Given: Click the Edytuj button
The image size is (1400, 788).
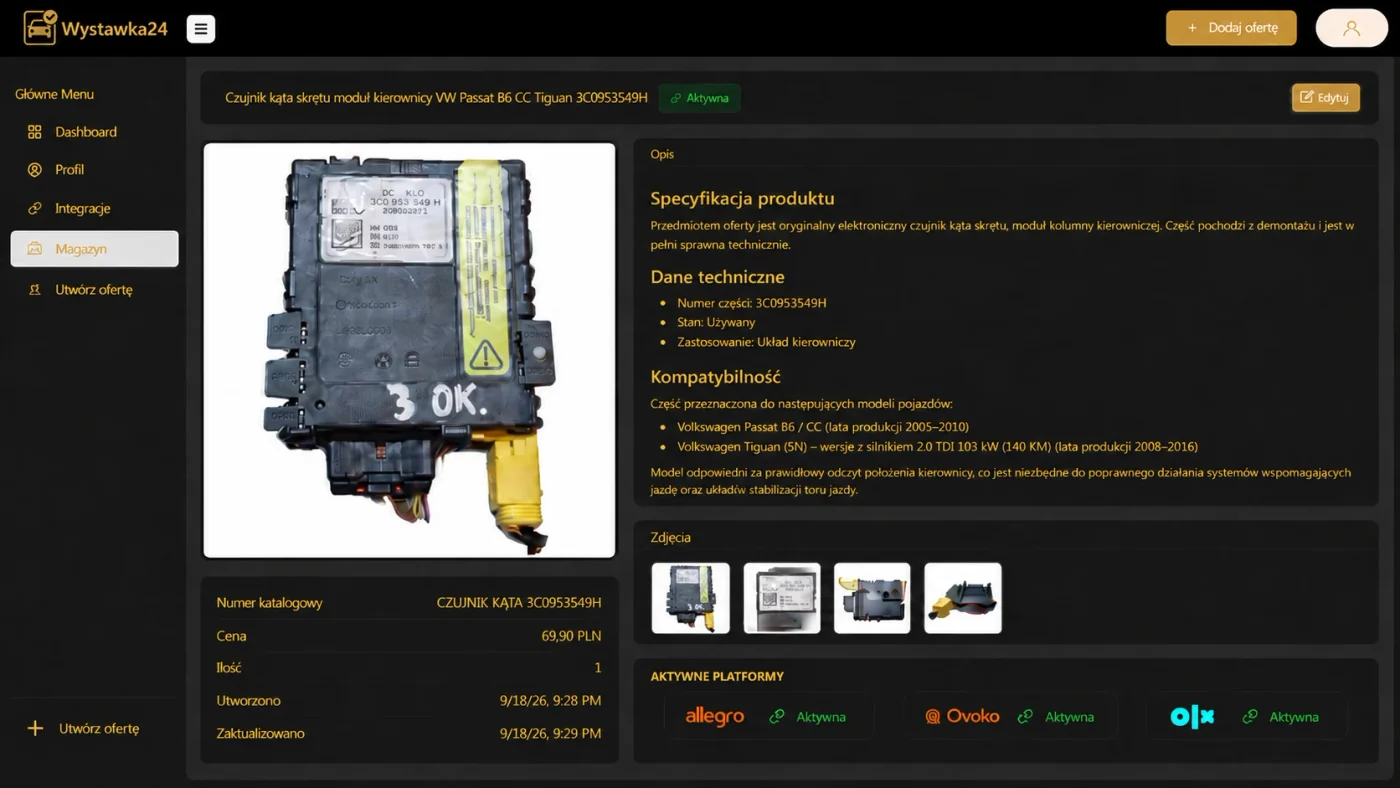Looking at the screenshot, I should pyautogui.click(x=1325, y=97).
